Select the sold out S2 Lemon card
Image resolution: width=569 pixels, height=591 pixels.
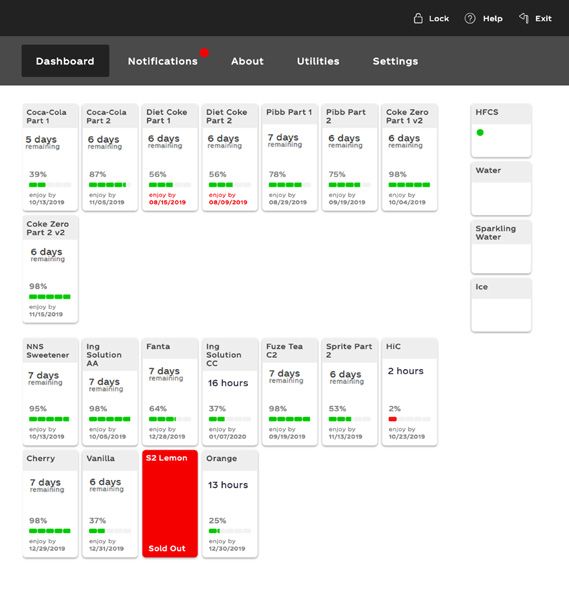click(170, 503)
